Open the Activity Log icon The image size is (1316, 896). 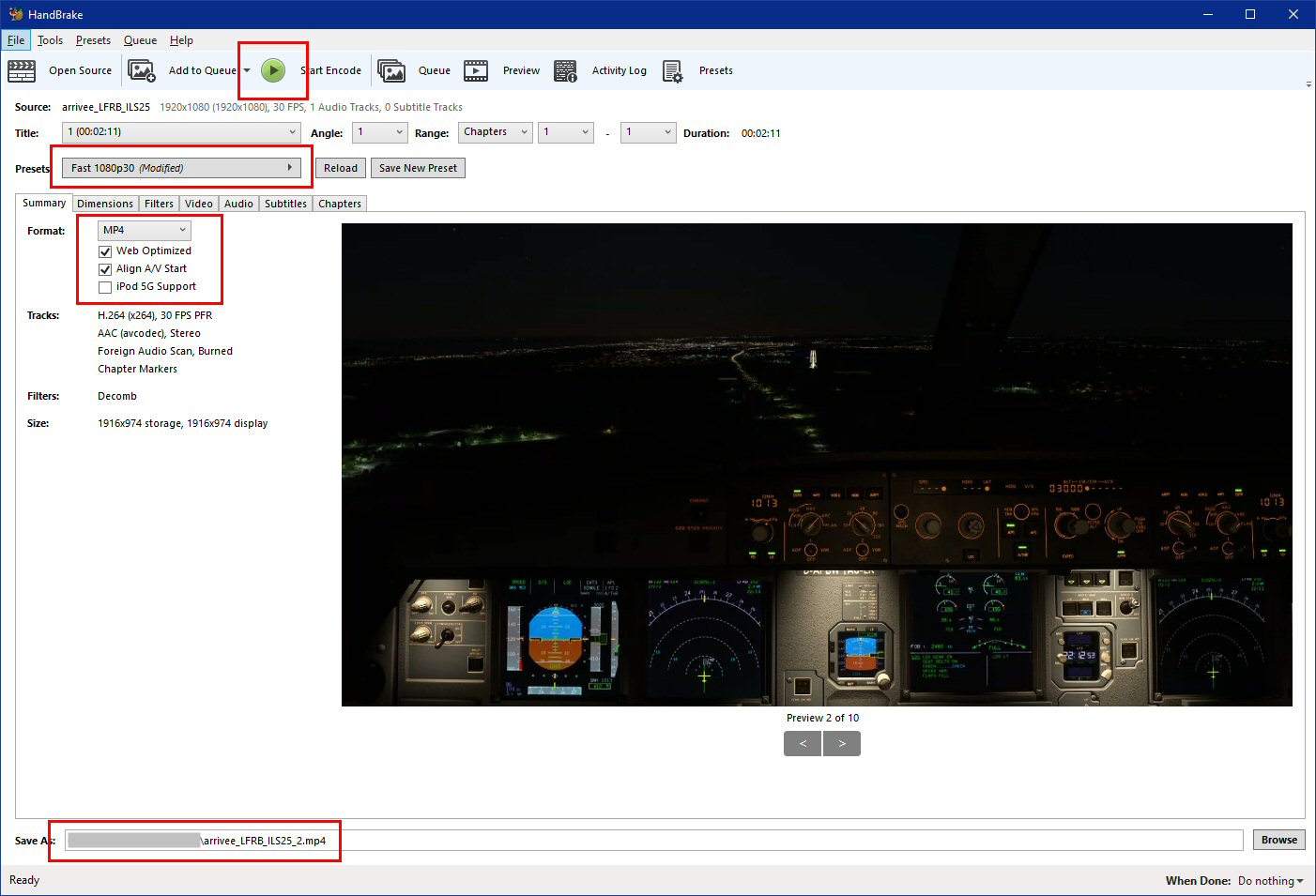click(565, 70)
